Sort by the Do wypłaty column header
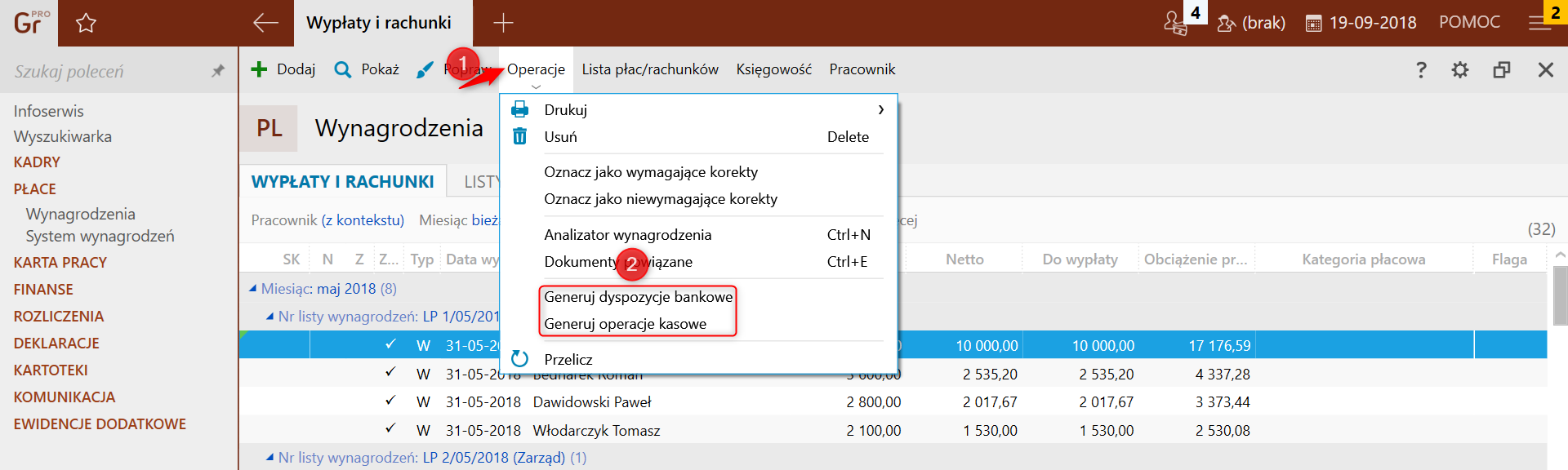 (1080, 259)
